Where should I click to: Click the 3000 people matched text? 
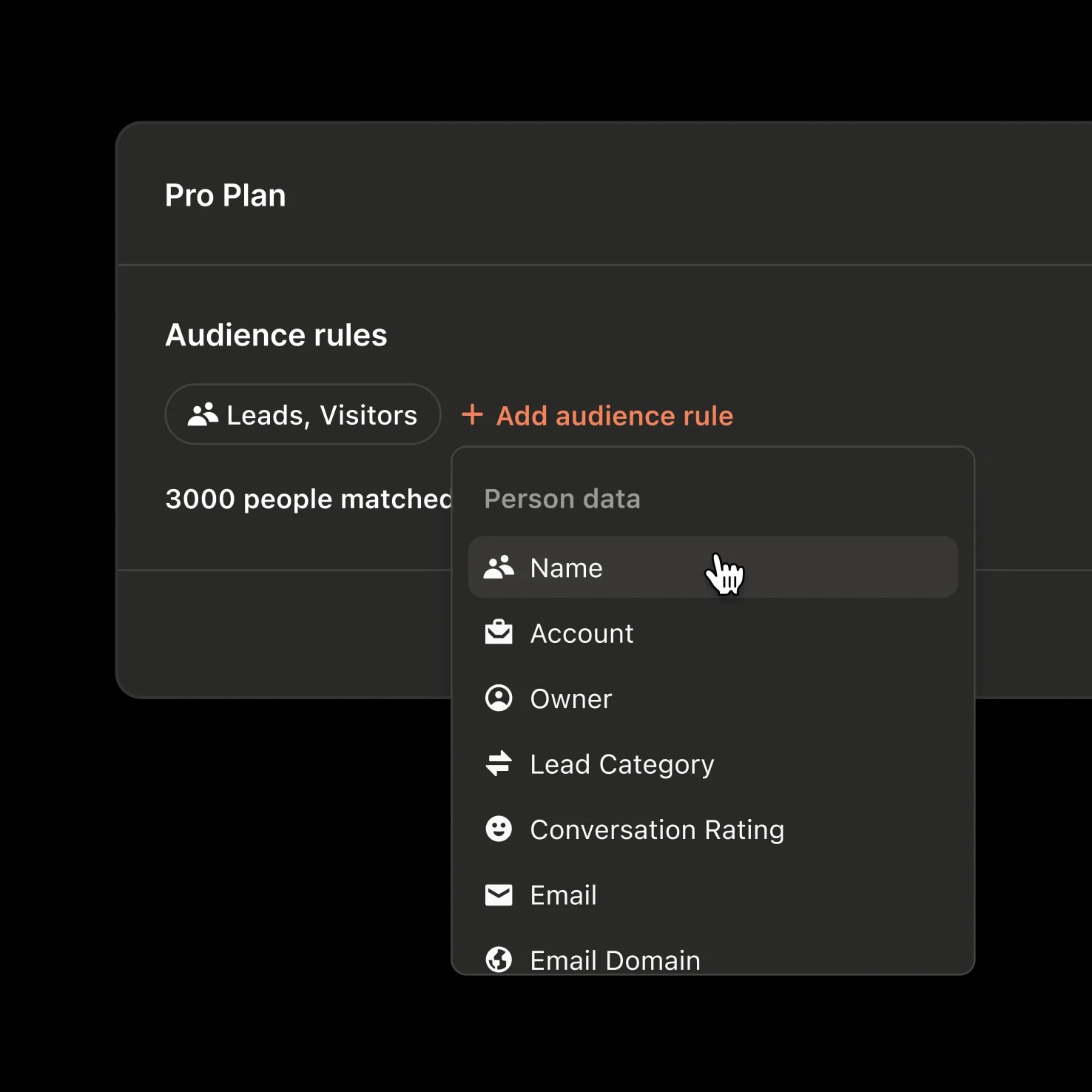click(x=309, y=499)
